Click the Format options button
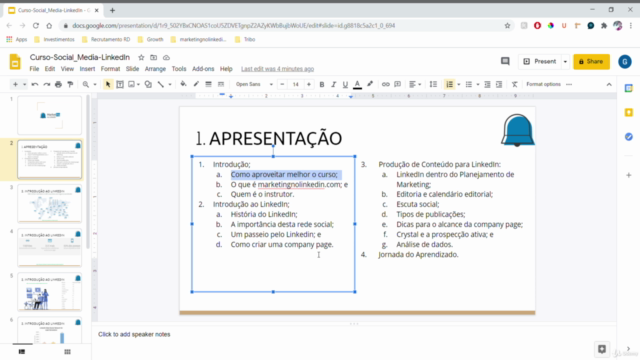The height and width of the screenshot is (360, 640). (543, 84)
